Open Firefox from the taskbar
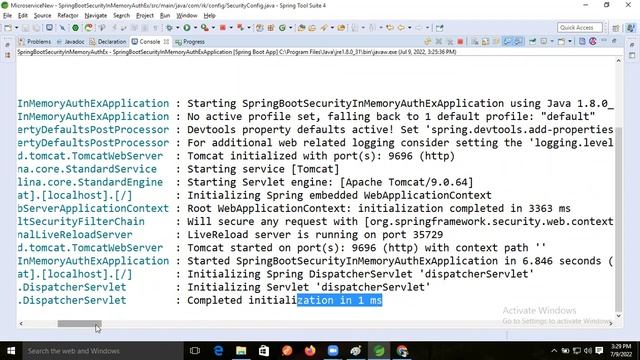640x360 pixels. [310, 351]
